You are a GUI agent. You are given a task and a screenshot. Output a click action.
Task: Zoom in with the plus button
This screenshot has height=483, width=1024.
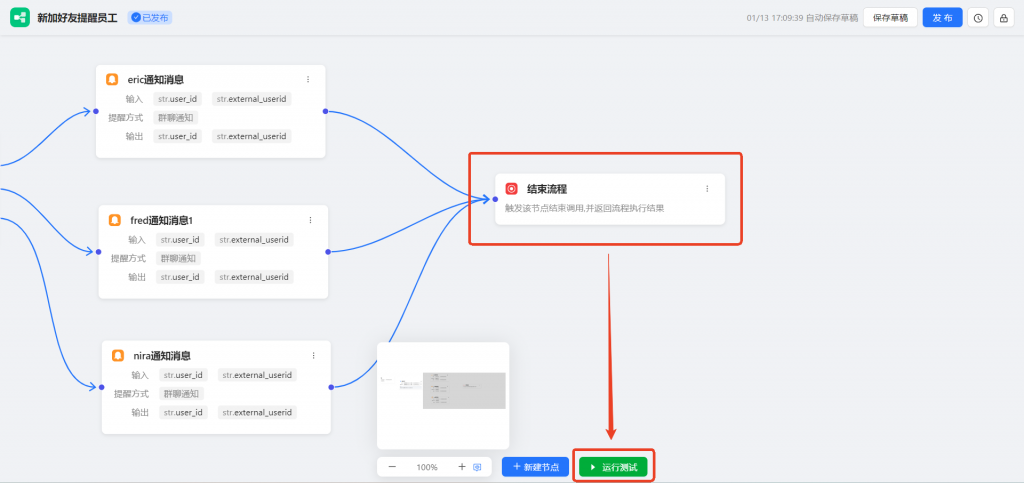point(461,467)
